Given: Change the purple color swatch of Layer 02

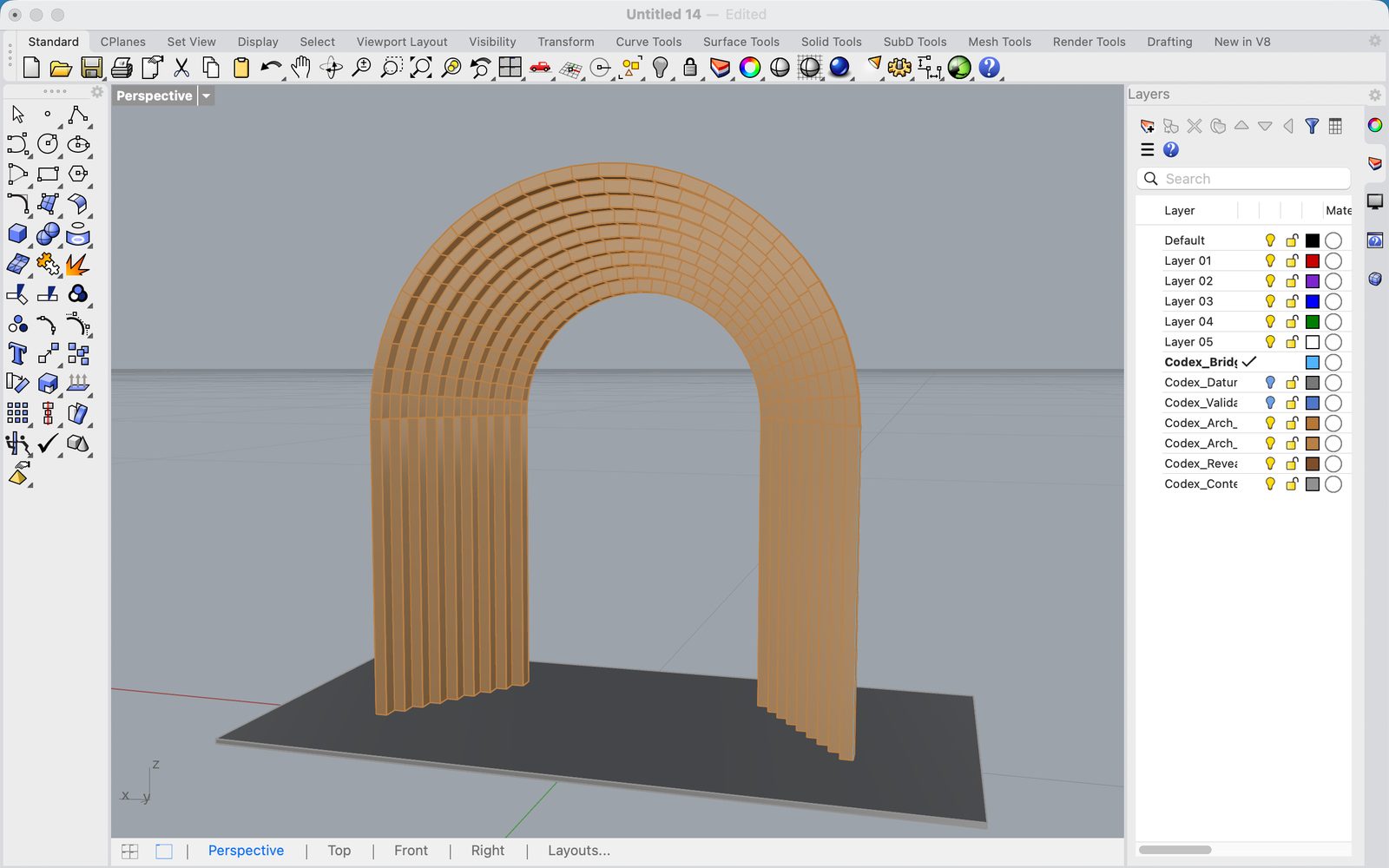Looking at the screenshot, I should tap(1313, 281).
